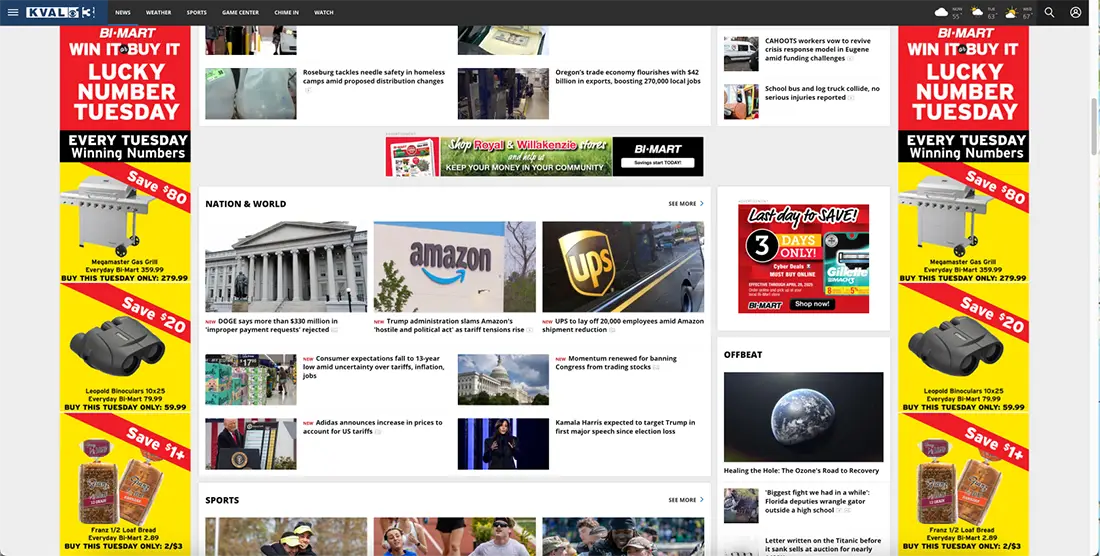Click the school bus crash thumbnail

click(x=741, y=102)
